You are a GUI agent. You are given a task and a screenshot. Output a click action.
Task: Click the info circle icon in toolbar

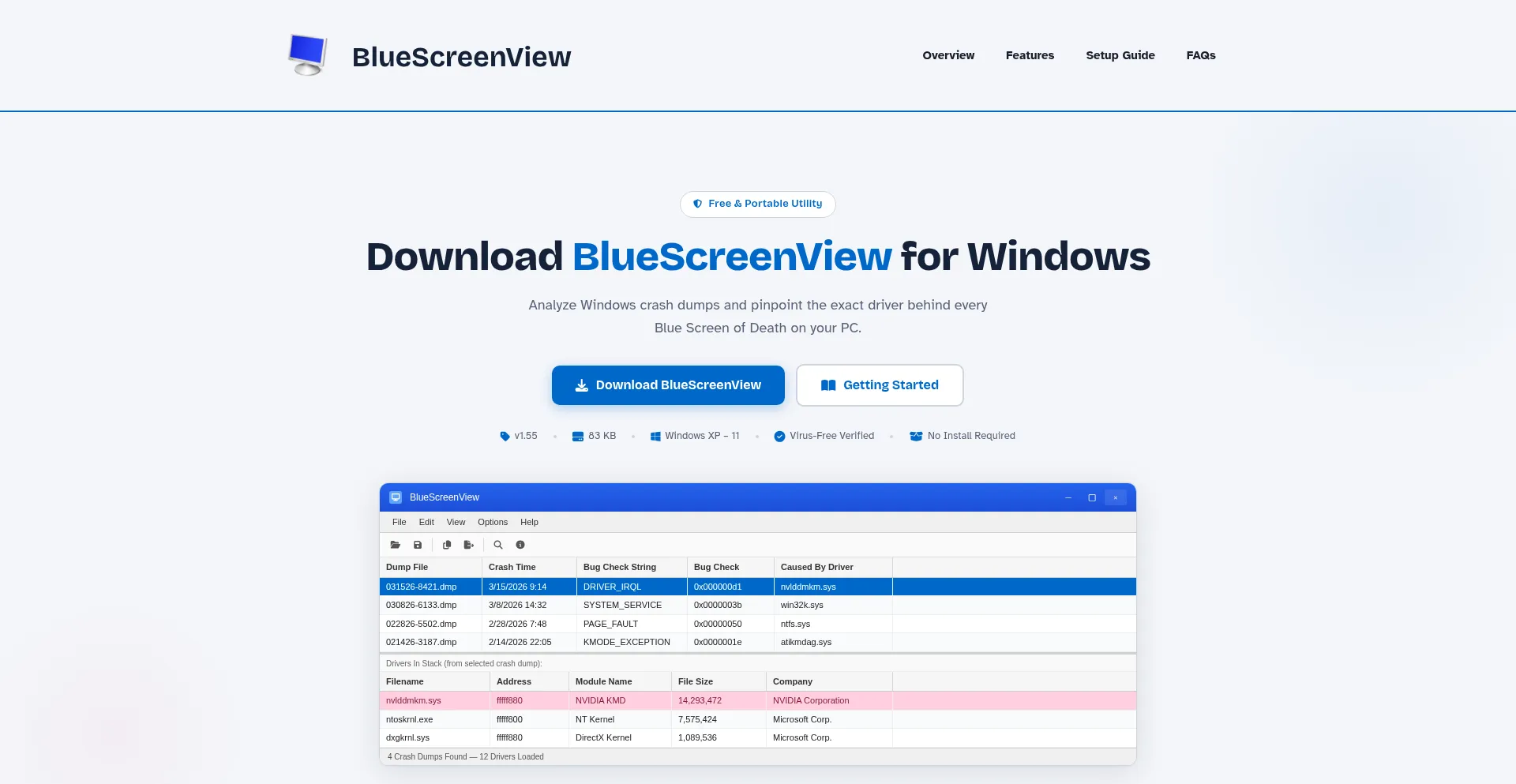coord(520,545)
